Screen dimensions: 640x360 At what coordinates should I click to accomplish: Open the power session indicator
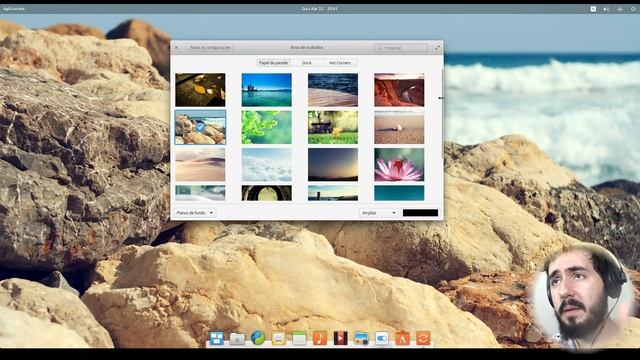pos(633,9)
